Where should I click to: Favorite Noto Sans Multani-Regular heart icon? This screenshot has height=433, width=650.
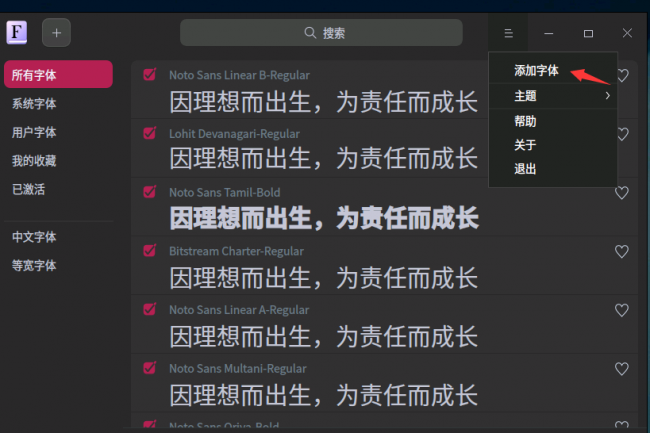pos(622,369)
